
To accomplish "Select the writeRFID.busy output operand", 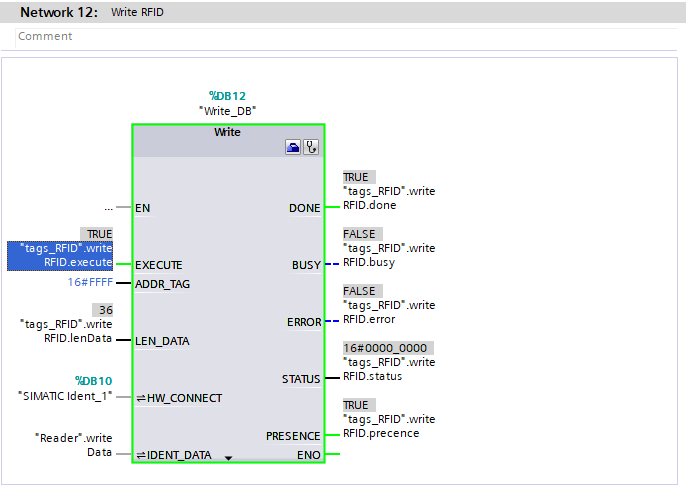I will [x=388, y=255].
